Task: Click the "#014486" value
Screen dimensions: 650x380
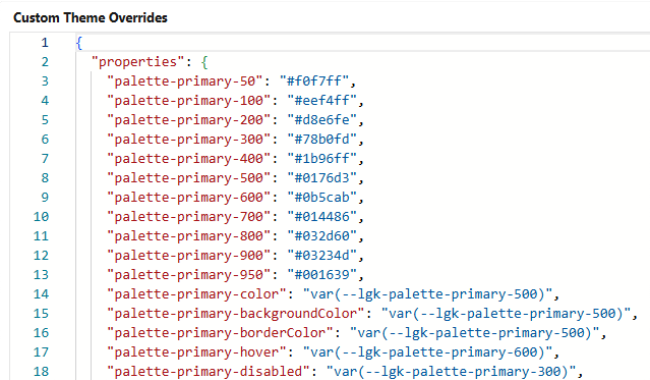Action: click(x=322, y=217)
